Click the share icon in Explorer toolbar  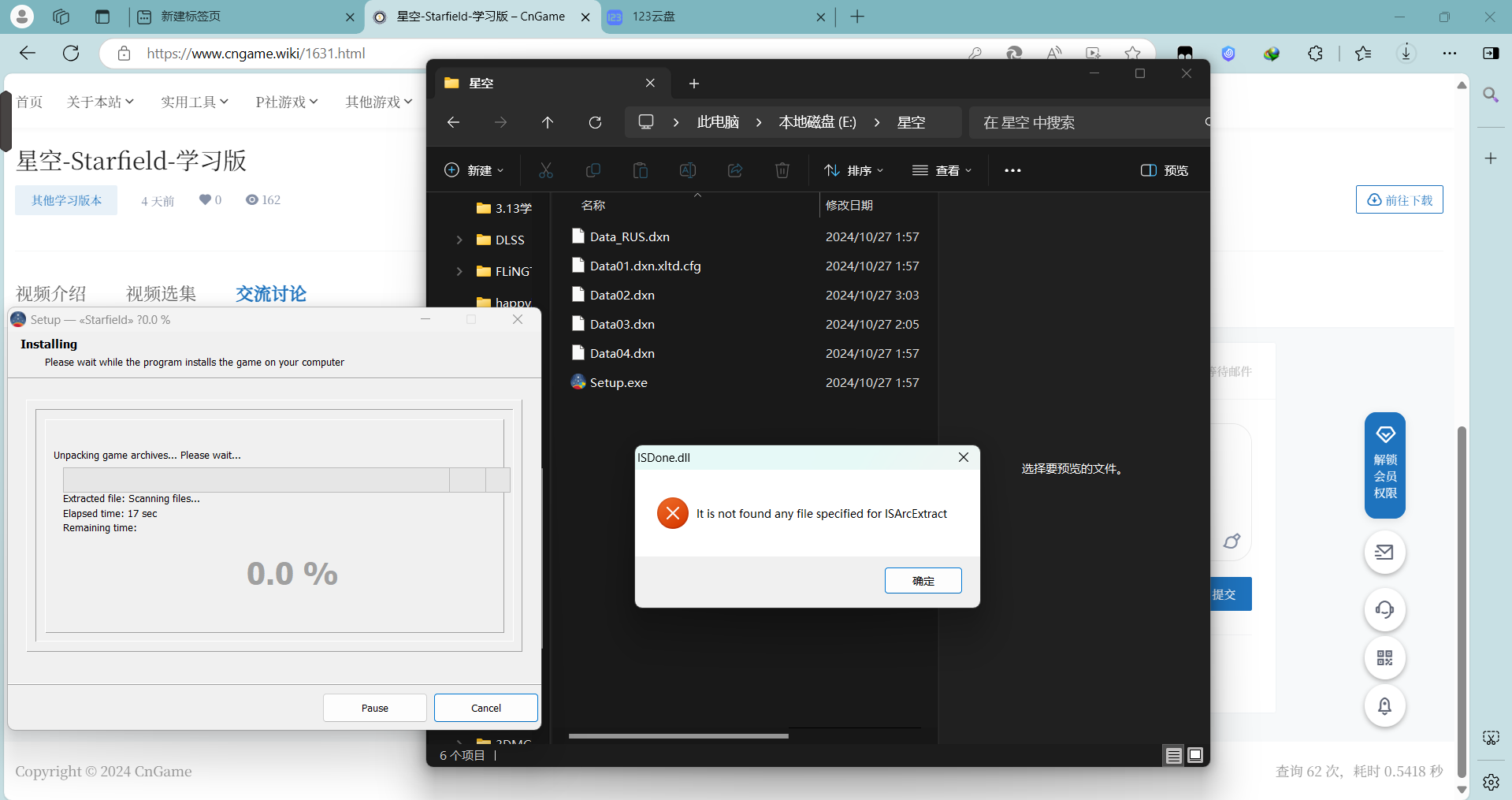pos(734,170)
